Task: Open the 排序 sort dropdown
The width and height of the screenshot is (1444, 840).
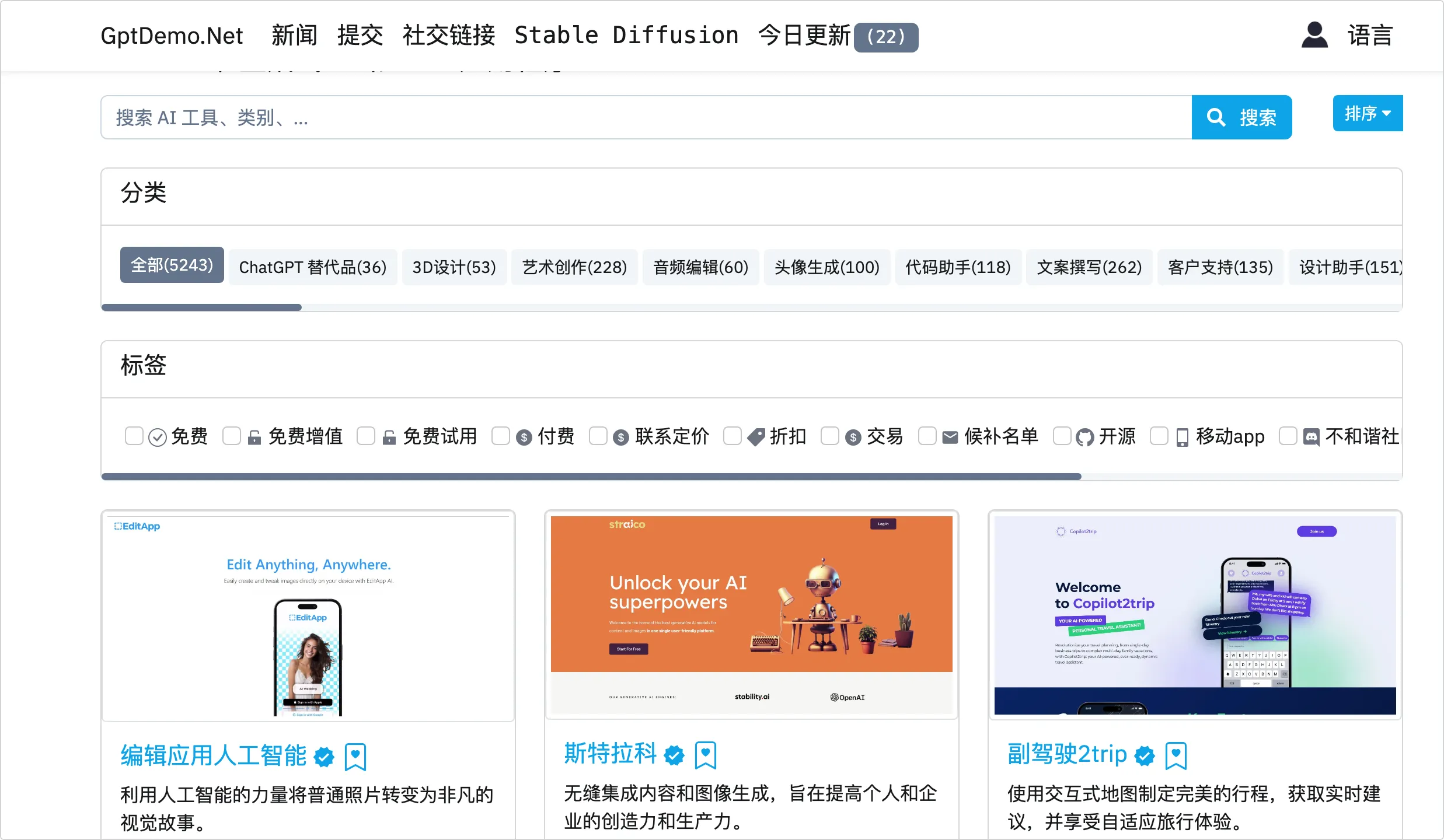Action: (1367, 113)
